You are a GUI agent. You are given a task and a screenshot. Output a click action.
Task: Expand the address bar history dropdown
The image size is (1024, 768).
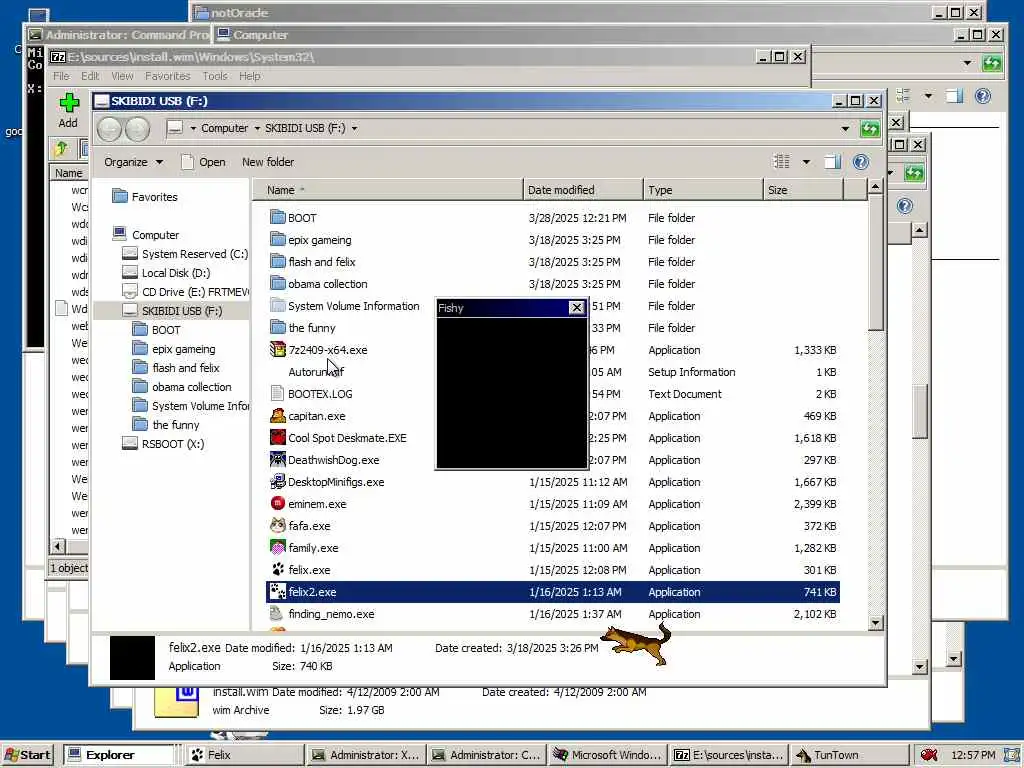tap(845, 129)
